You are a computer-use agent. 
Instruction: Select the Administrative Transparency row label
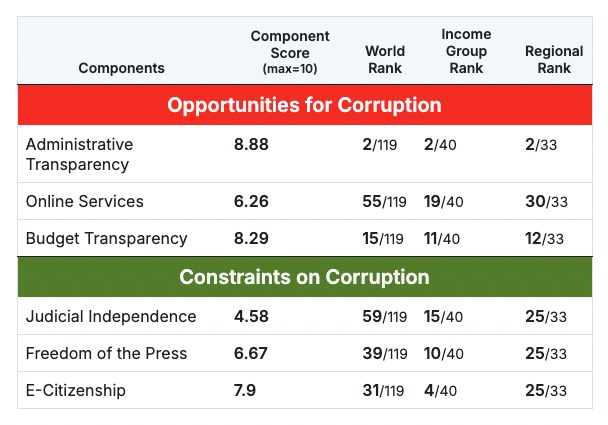(x=79, y=154)
